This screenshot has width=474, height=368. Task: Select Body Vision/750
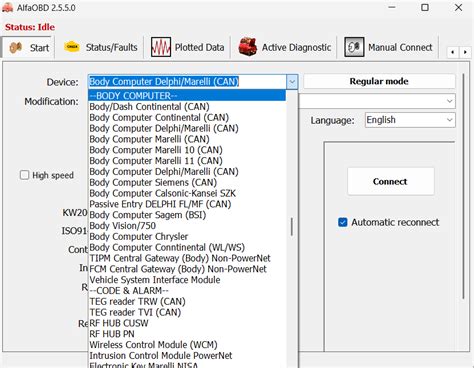click(187, 226)
